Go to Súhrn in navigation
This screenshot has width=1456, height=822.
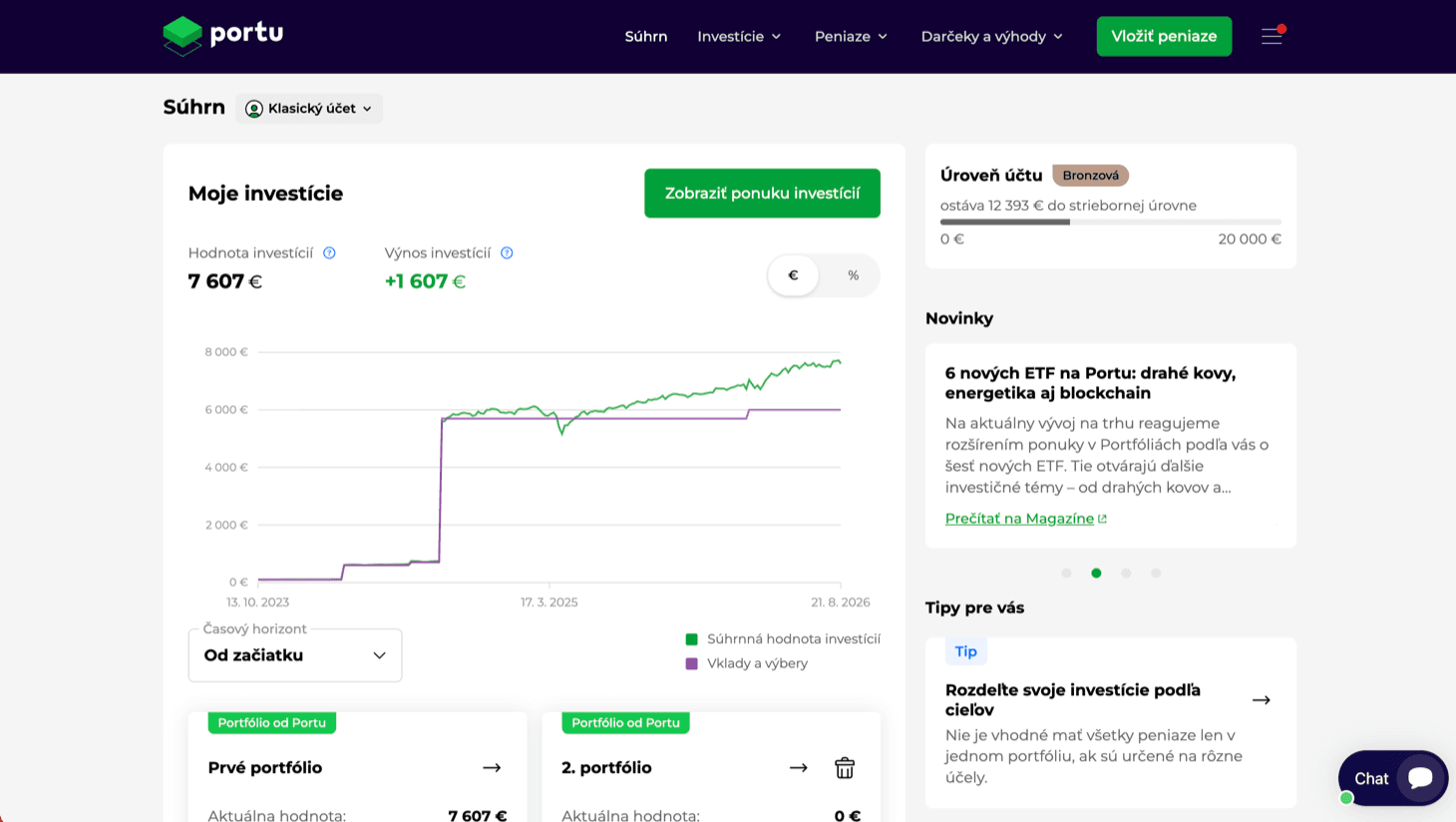point(646,36)
